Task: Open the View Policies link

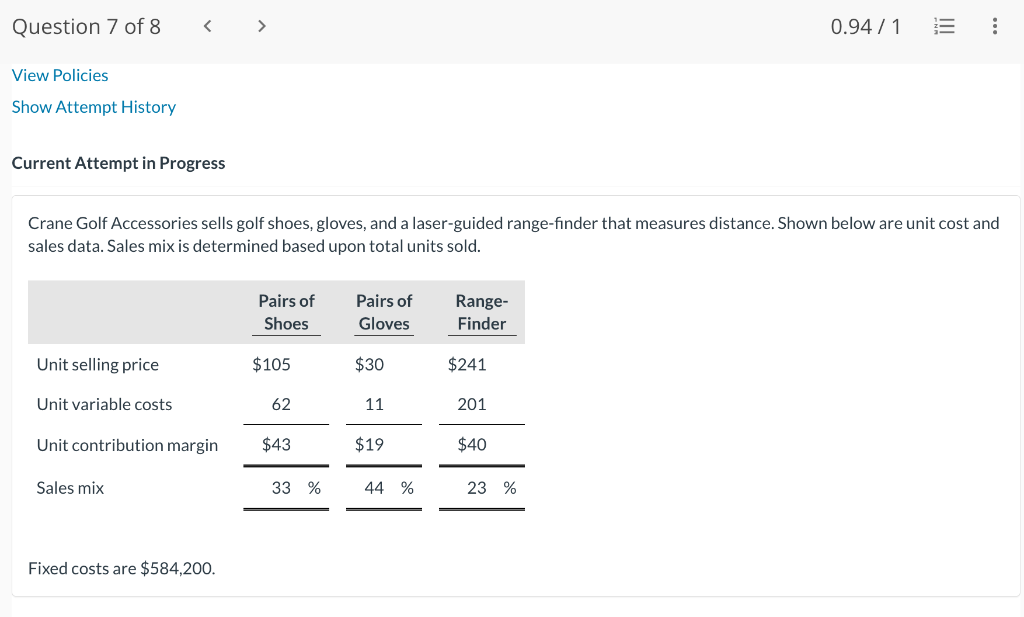Action: pos(60,75)
